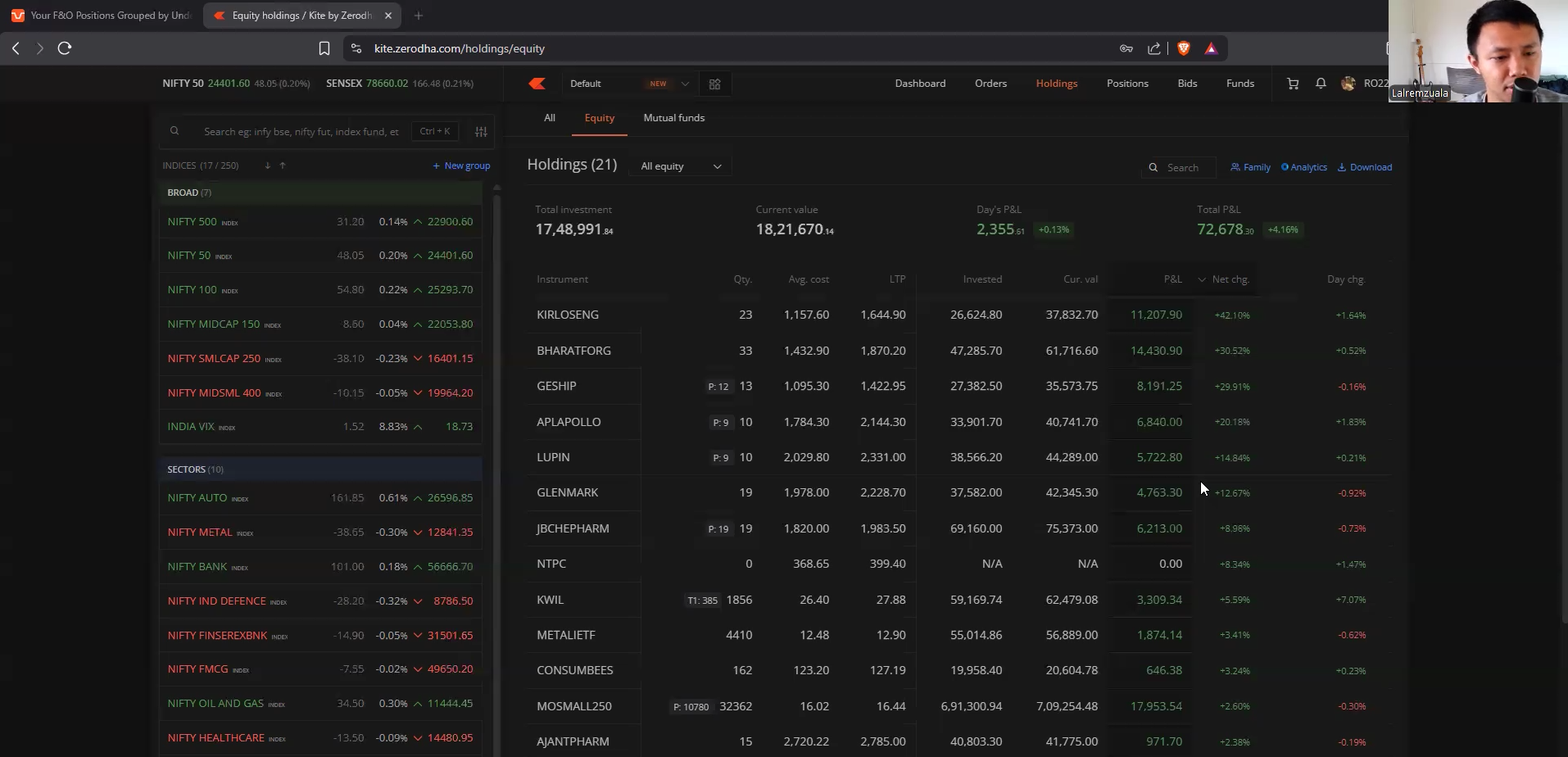The width and height of the screenshot is (1568, 757).
Task: Open the Funds page
Action: coord(1240,84)
